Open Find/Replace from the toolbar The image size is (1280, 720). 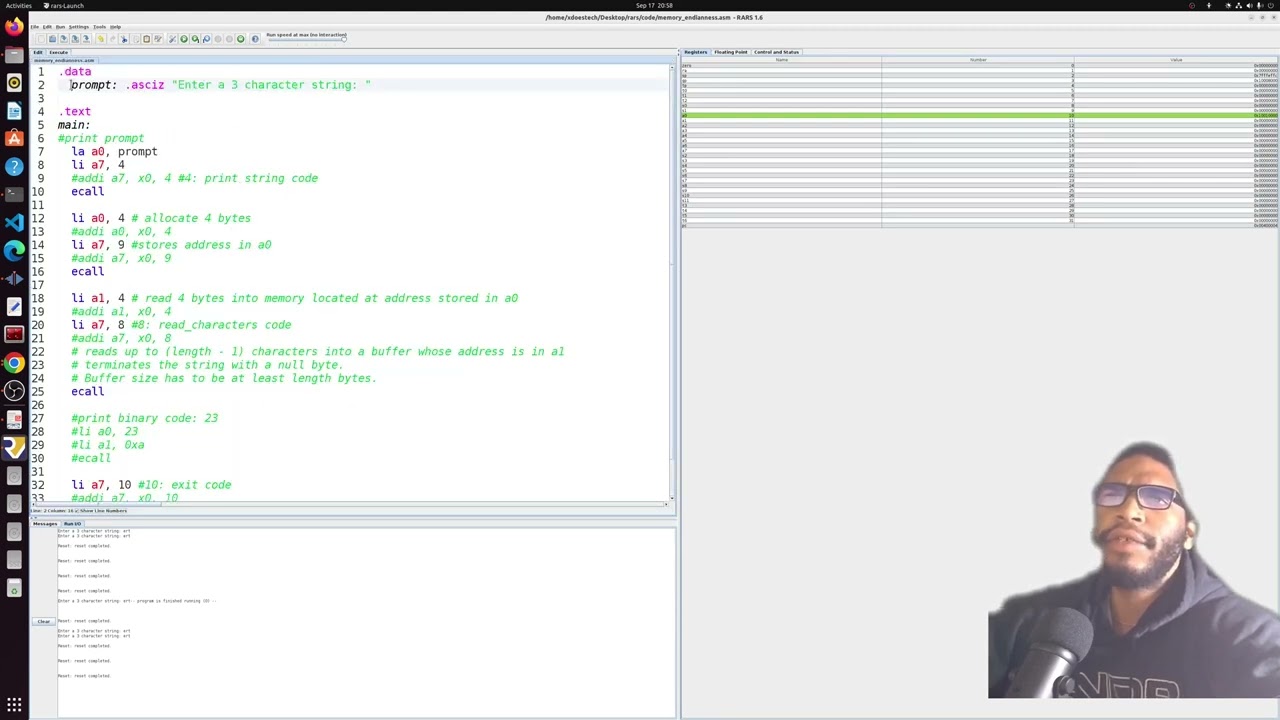click(158, 39)
